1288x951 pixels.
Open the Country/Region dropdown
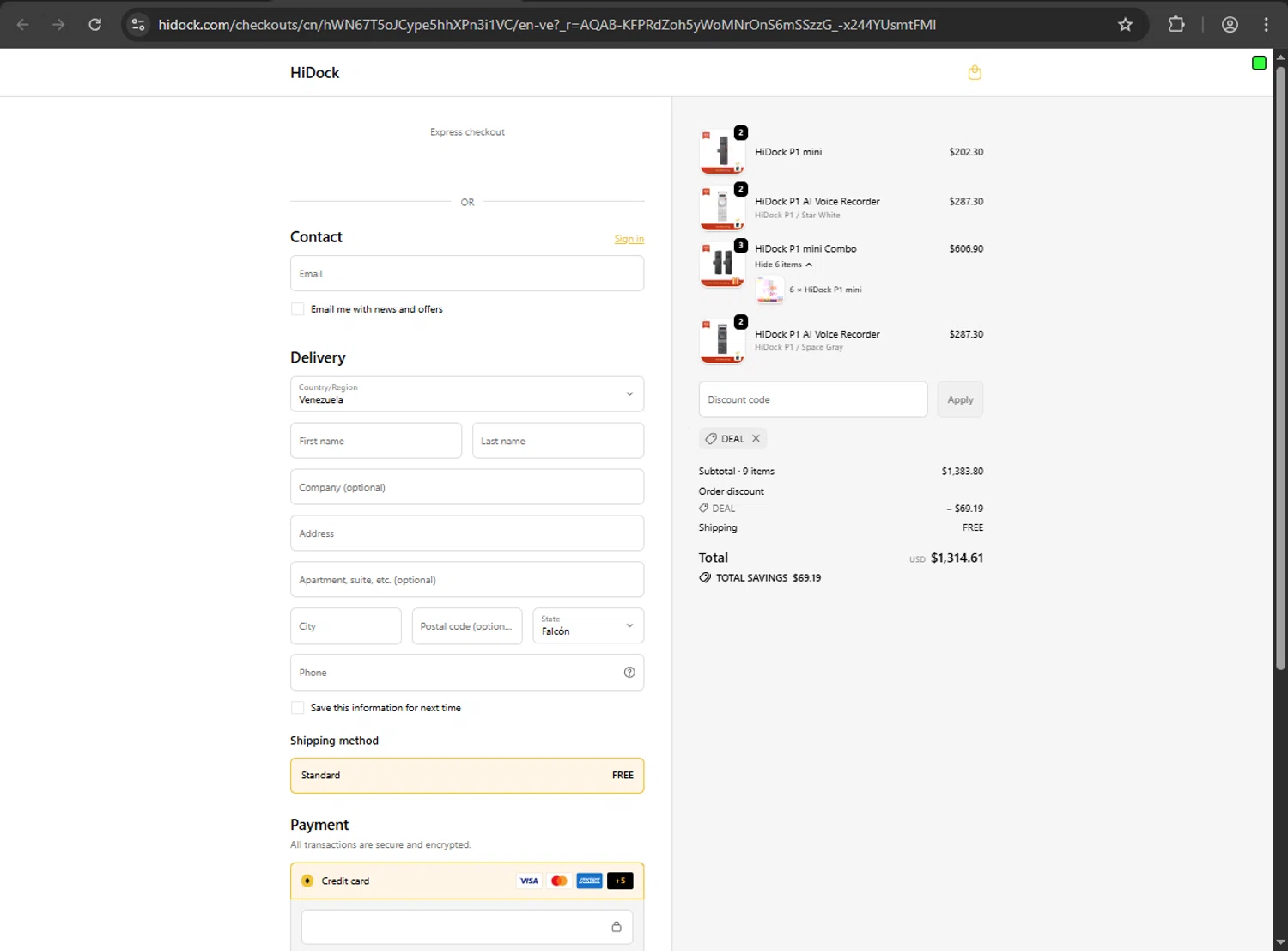(x=467, y=394)
